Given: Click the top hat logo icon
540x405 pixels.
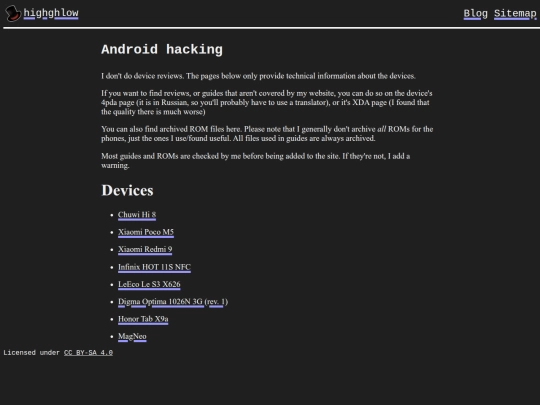Looking at the screenshot, I should coord(13,13).
